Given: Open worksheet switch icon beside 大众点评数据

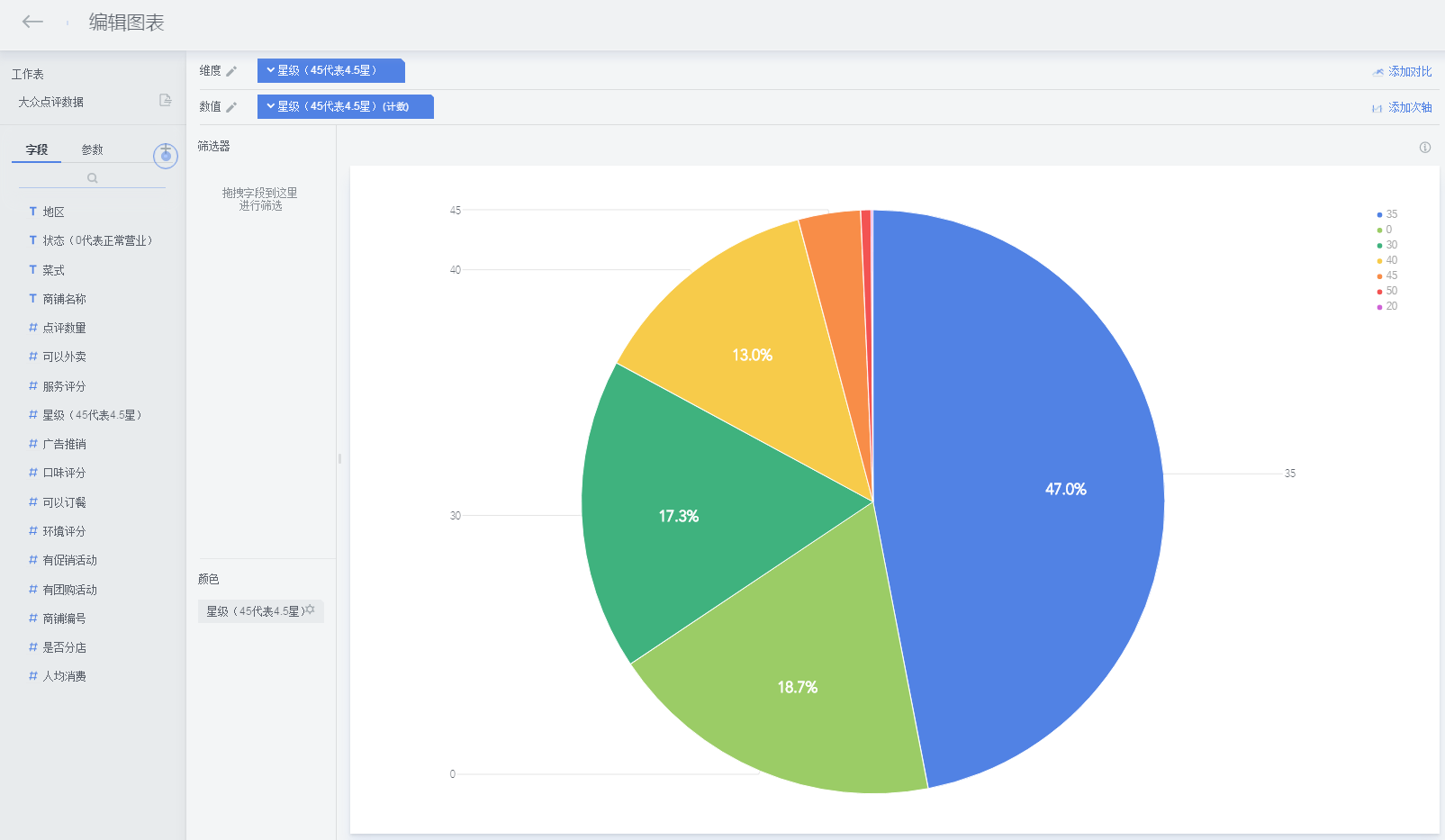Looking at the screenshot, I should point(166,100).
